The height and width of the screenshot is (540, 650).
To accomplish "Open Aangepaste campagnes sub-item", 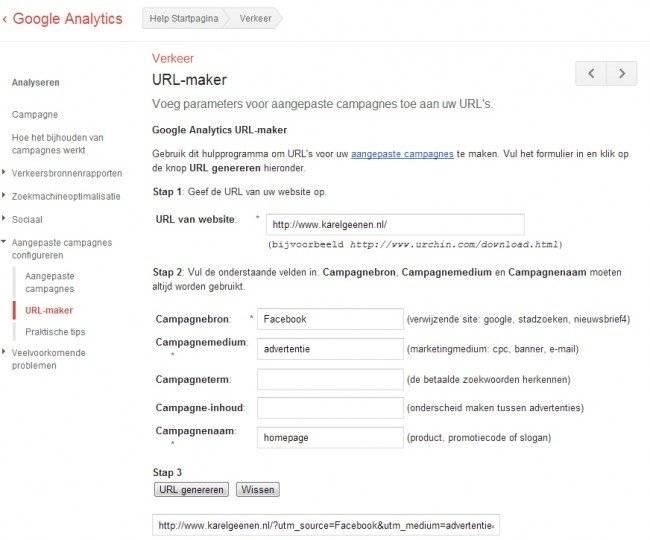I will 50,282.
